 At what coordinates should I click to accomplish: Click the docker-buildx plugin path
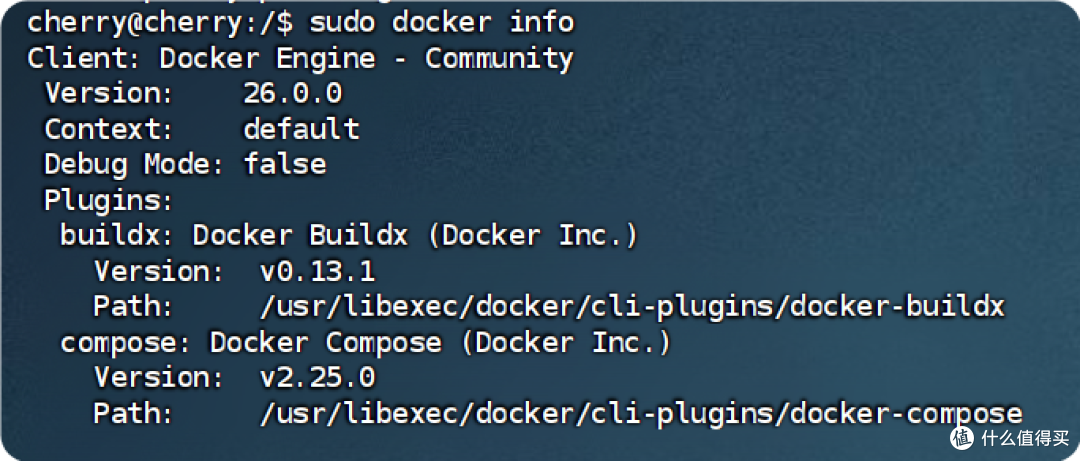click(x=631, y=306)
